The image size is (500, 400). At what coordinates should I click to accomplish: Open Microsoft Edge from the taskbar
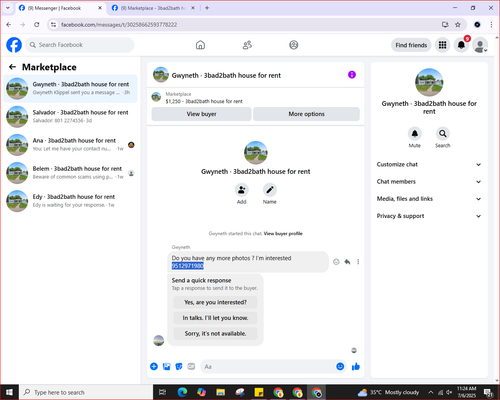point(182,392)
